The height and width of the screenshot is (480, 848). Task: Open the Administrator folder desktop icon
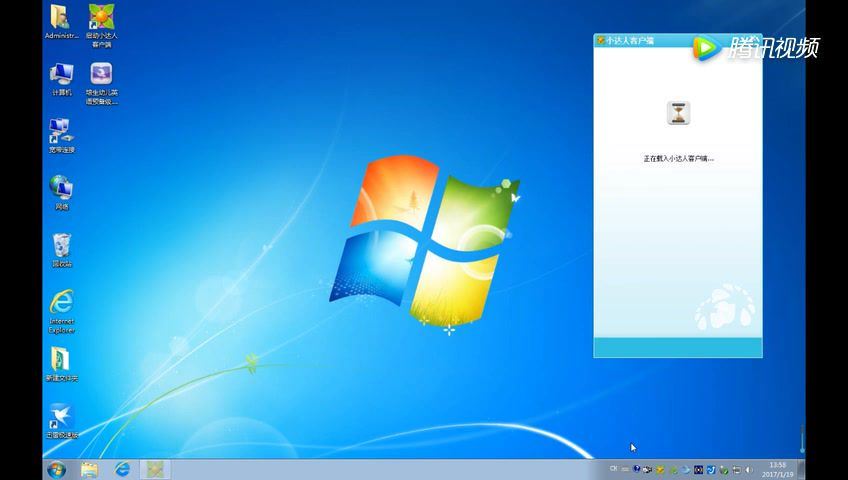pos(61,22)
